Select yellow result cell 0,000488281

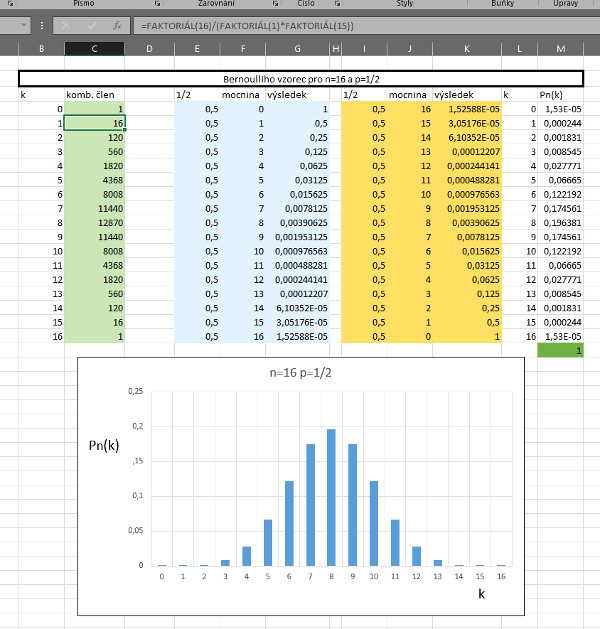pyautogui.click(x=467, y=180)
